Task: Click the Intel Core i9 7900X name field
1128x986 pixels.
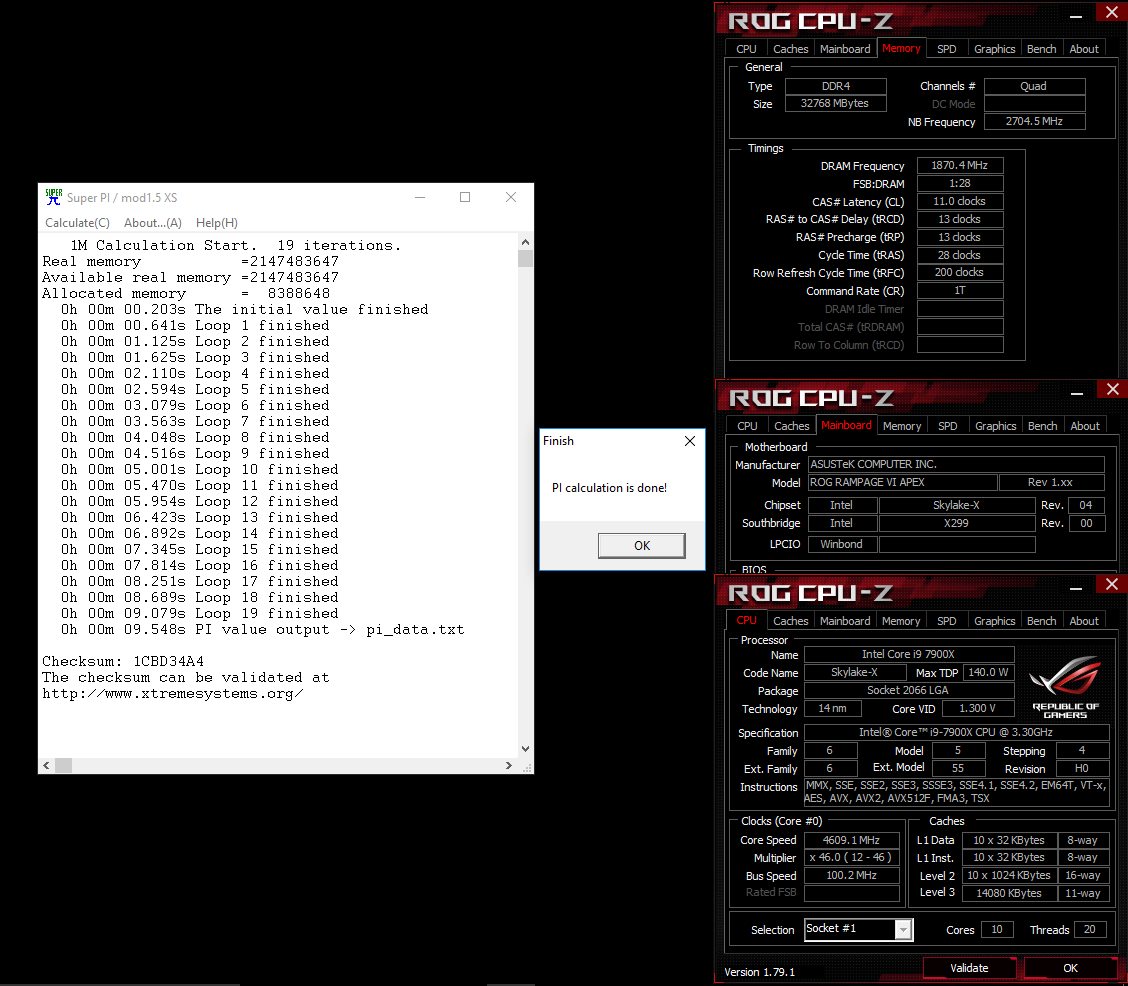Action: click(x=909, y=654)
